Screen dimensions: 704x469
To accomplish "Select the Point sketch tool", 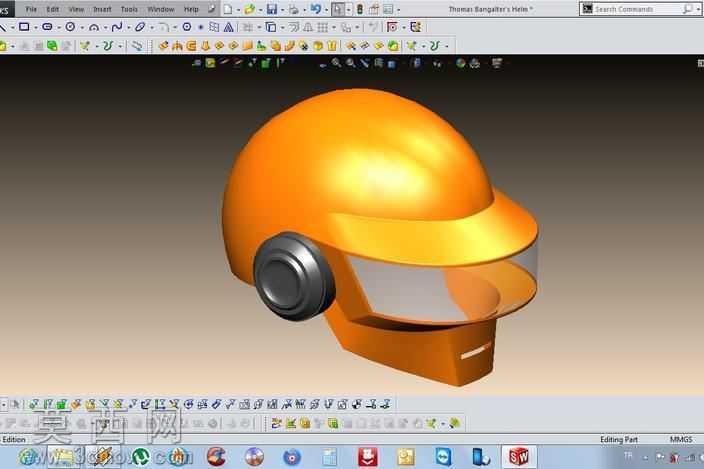I will click(x=201, y=27).
